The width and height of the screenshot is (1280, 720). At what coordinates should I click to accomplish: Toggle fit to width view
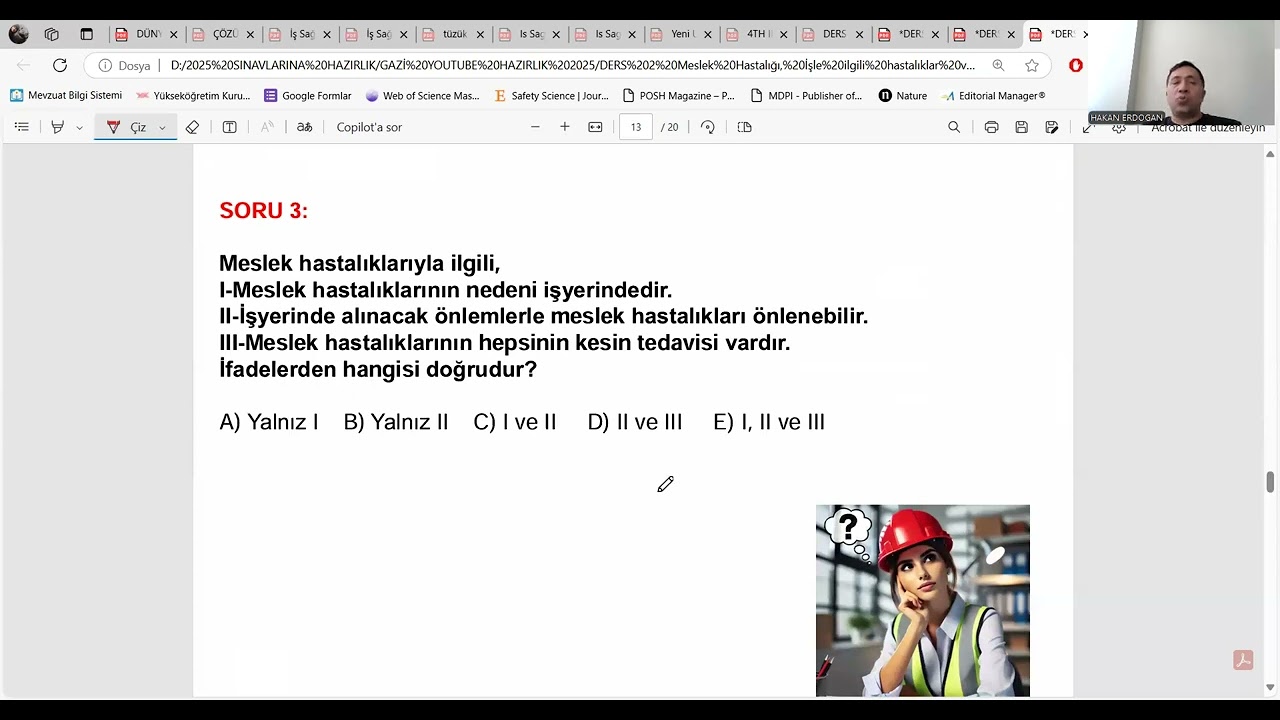(595, 127)
